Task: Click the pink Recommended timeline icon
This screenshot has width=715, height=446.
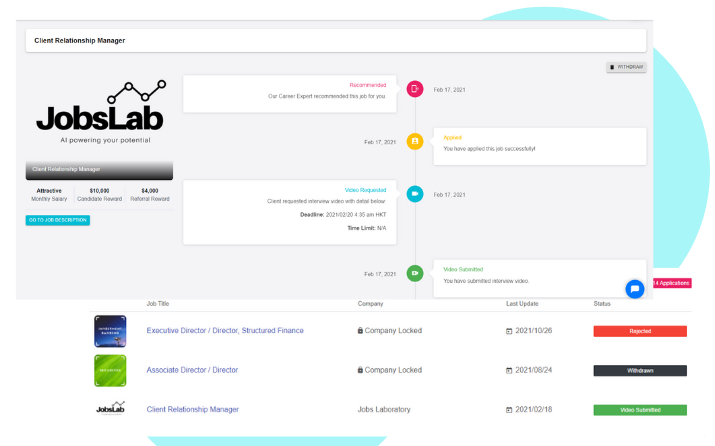Action: pos(415,89)
